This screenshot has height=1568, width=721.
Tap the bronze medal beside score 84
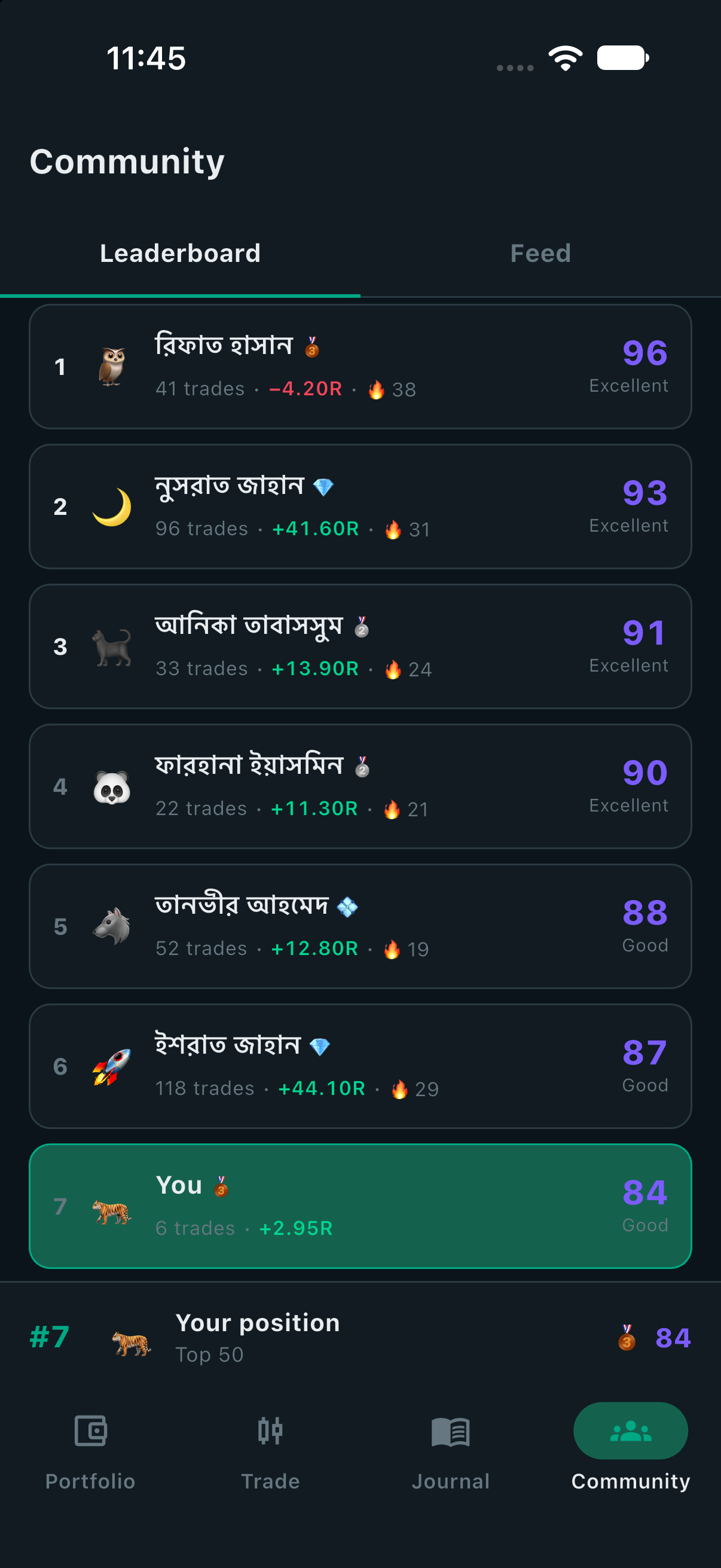click(x=627, y=1337)
